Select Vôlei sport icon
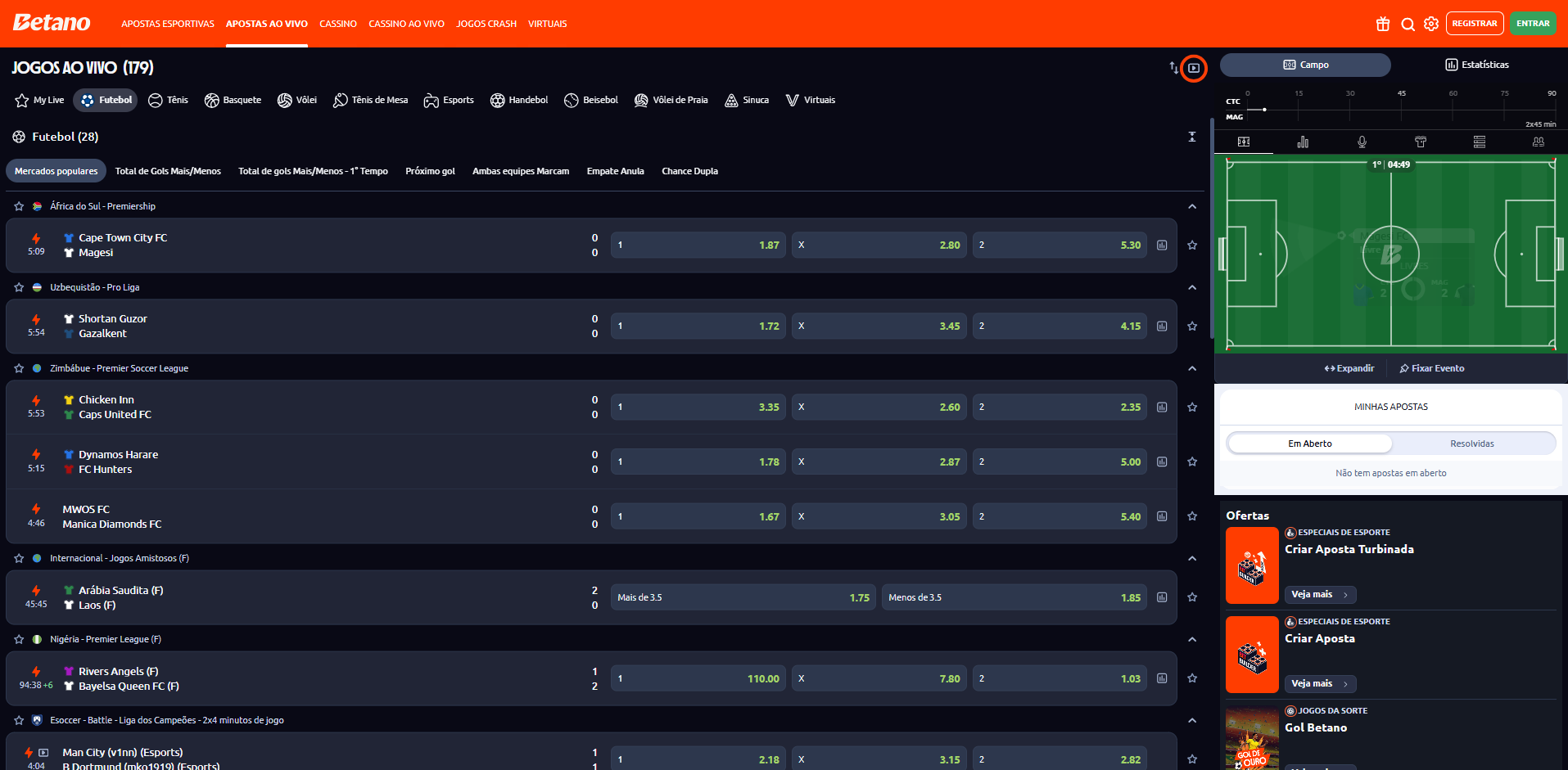 [x=285, y=100]
